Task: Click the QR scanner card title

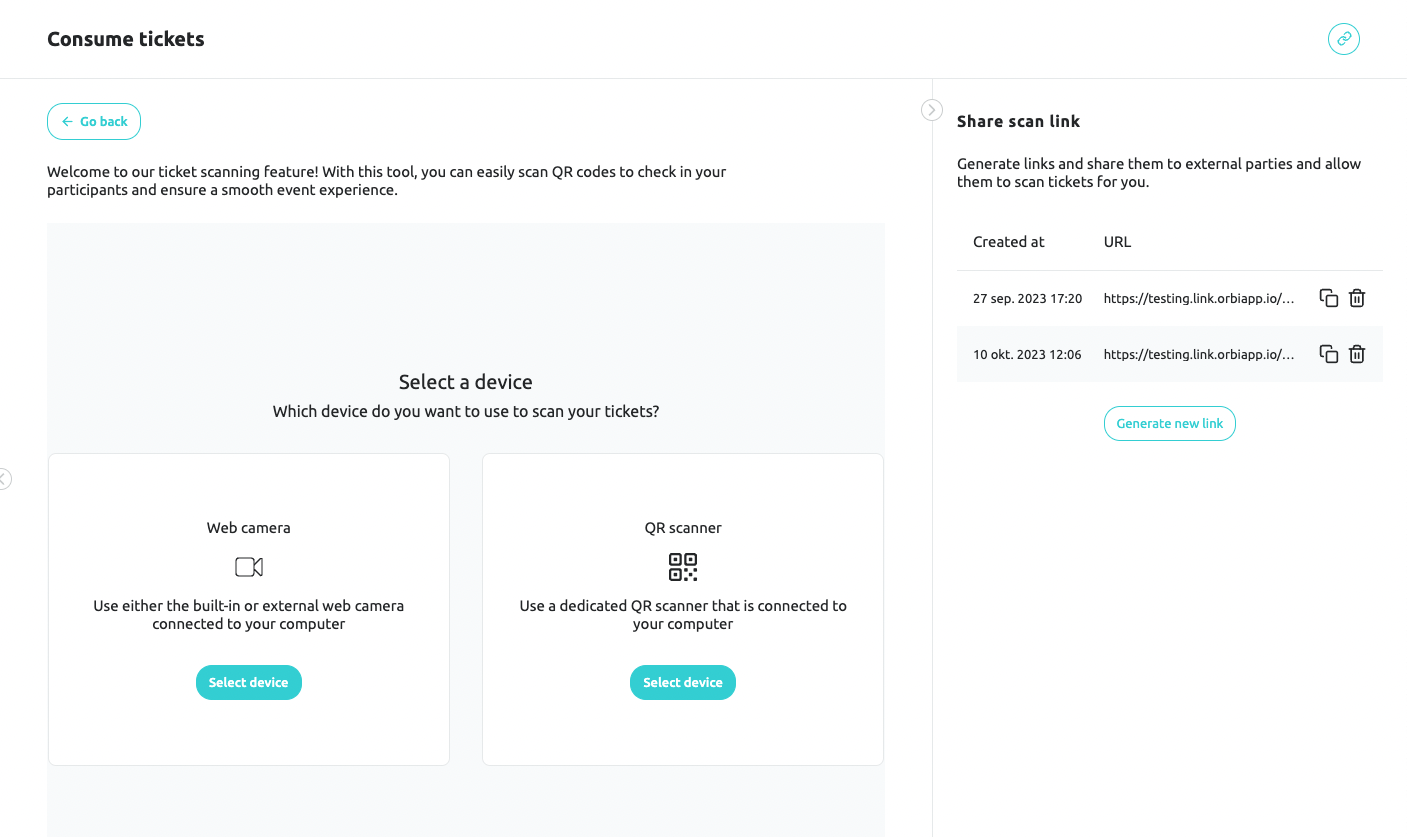Action: 683,527
